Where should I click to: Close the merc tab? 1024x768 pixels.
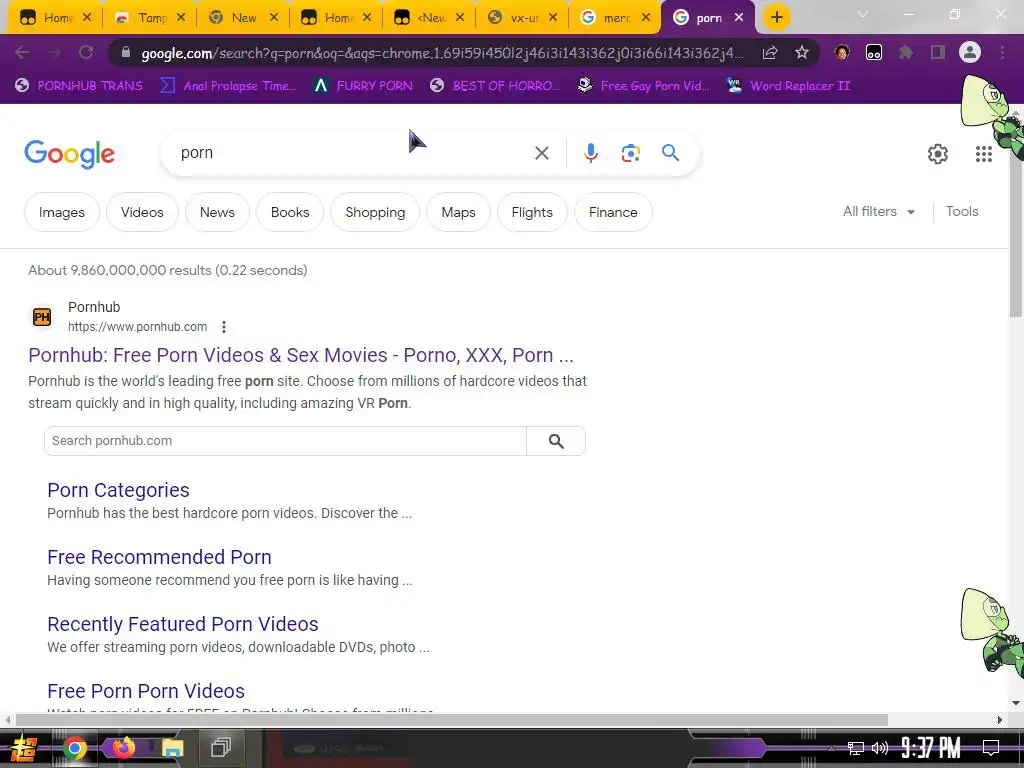click(646, 18)
